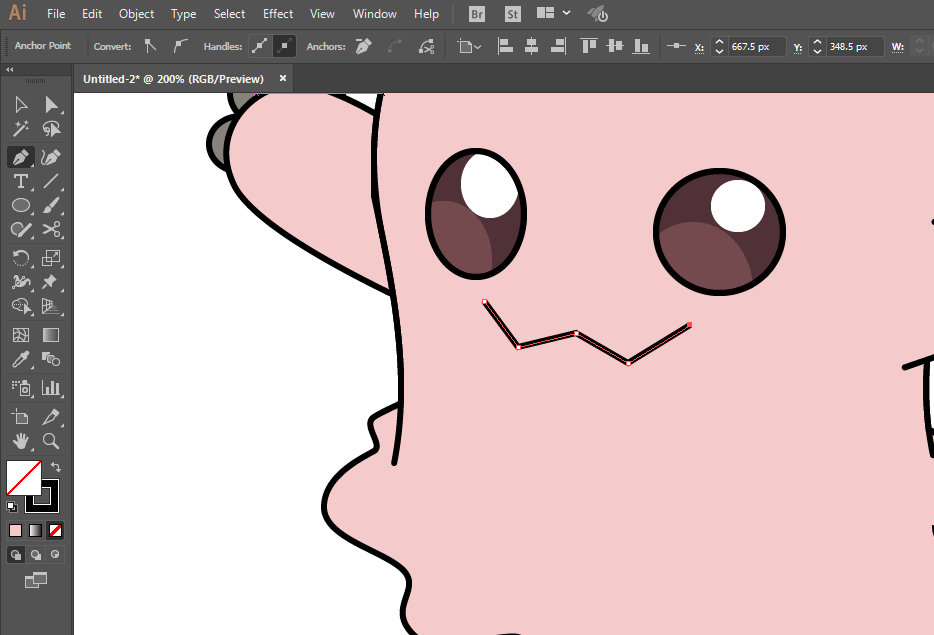934x635 pixels.
Task: Apply Gradient mode button
Action: (35, 530)
